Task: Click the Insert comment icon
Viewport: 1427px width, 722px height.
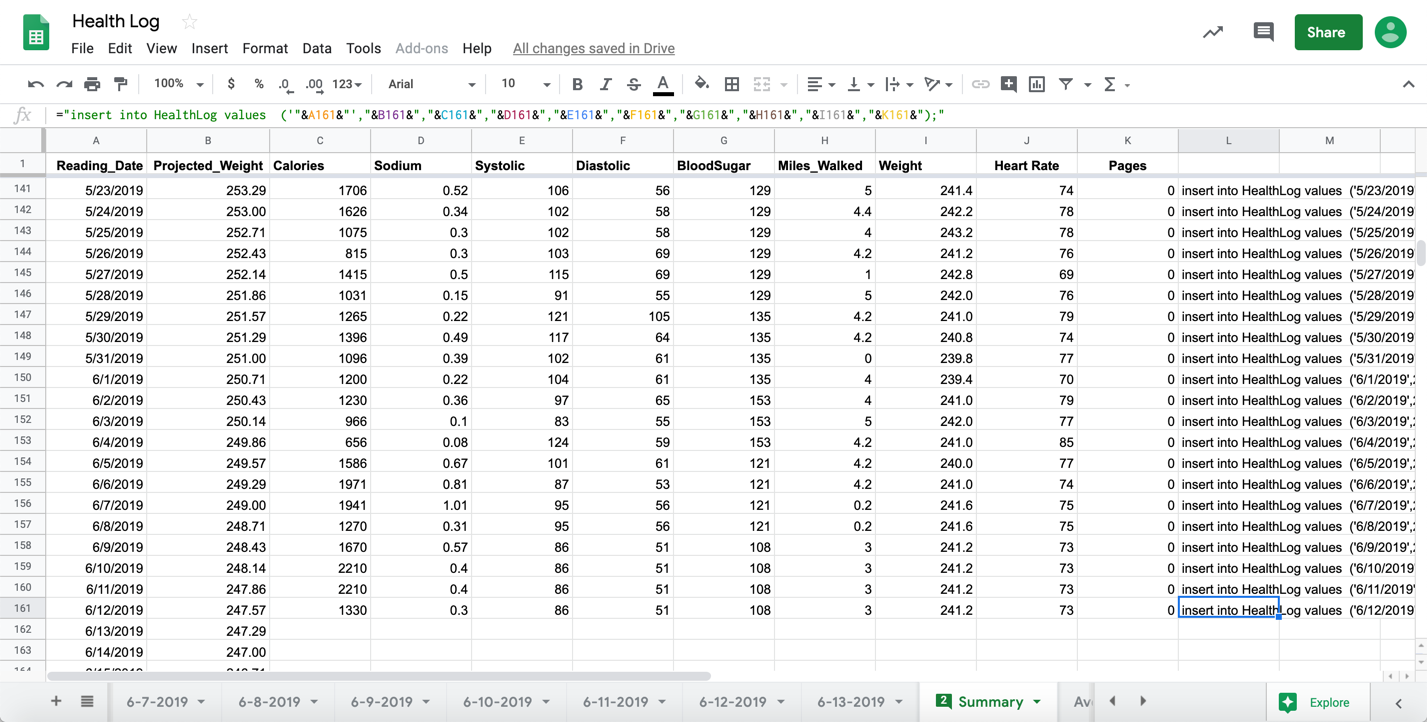Action: pyautogui.click(x=1008, y=85)
